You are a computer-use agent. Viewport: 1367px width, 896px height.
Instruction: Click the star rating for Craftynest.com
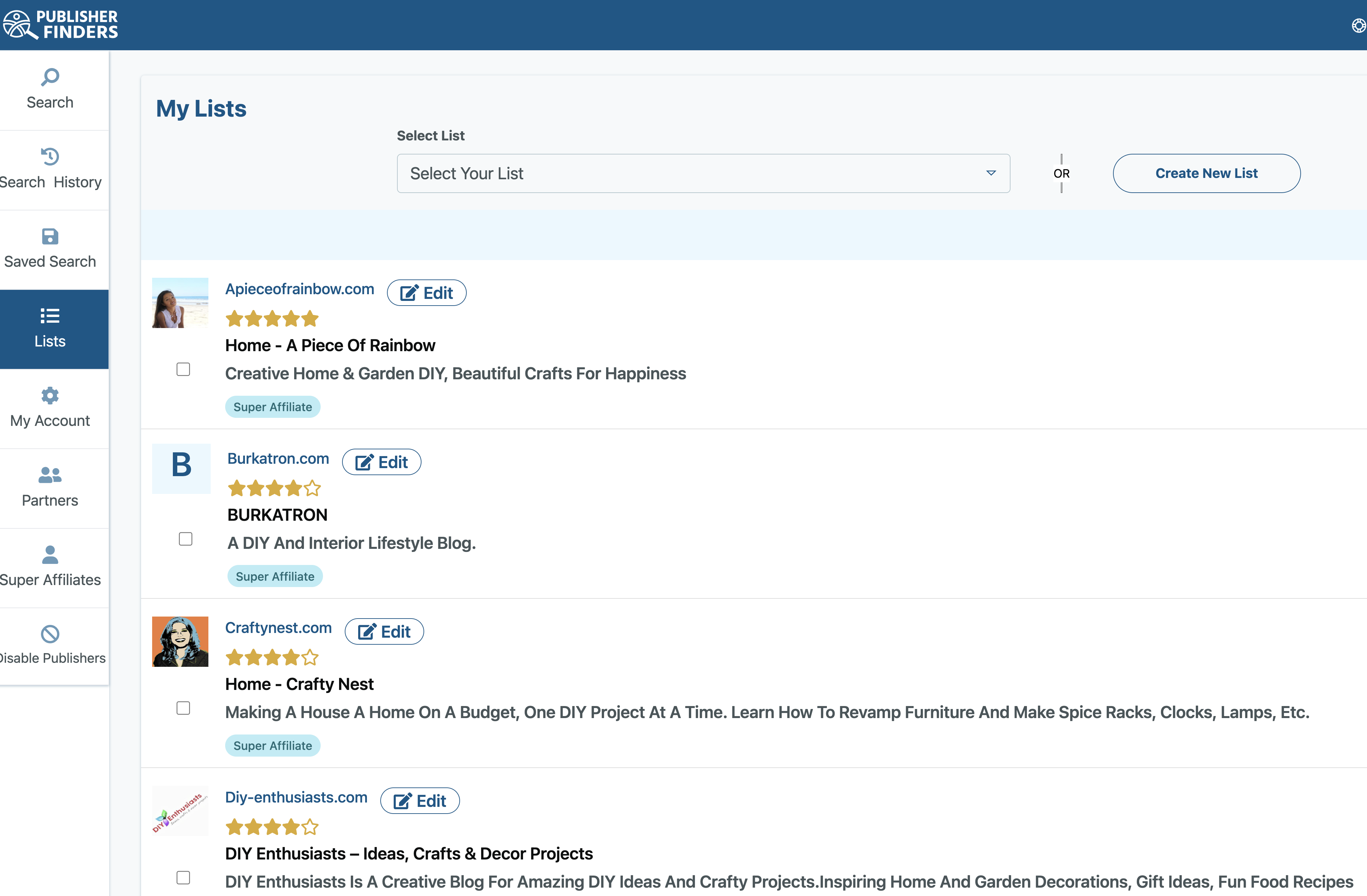coord(272,657)
